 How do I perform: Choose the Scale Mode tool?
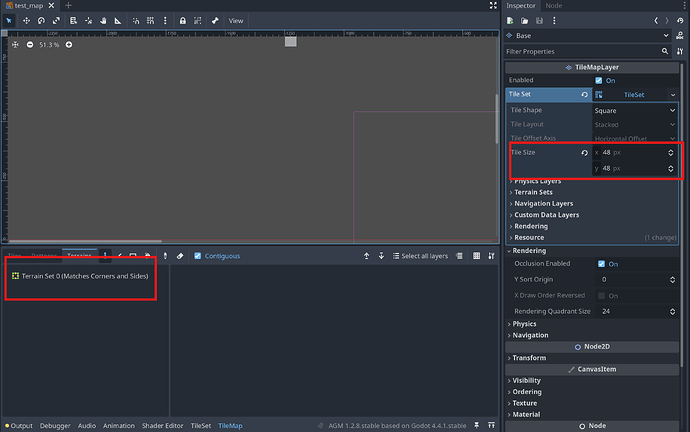[56, 21]
